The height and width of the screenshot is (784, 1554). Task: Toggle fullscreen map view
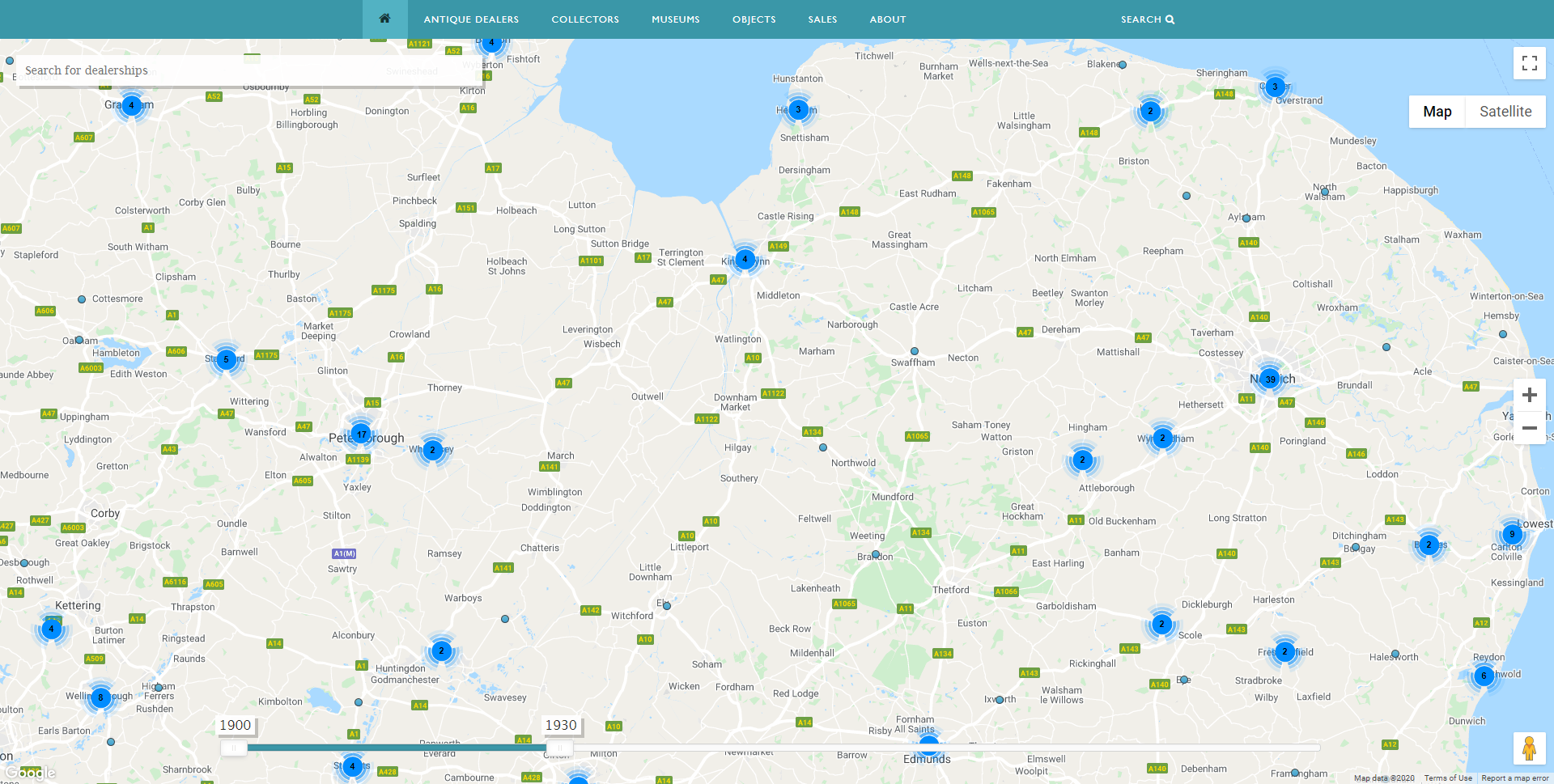1529,63
